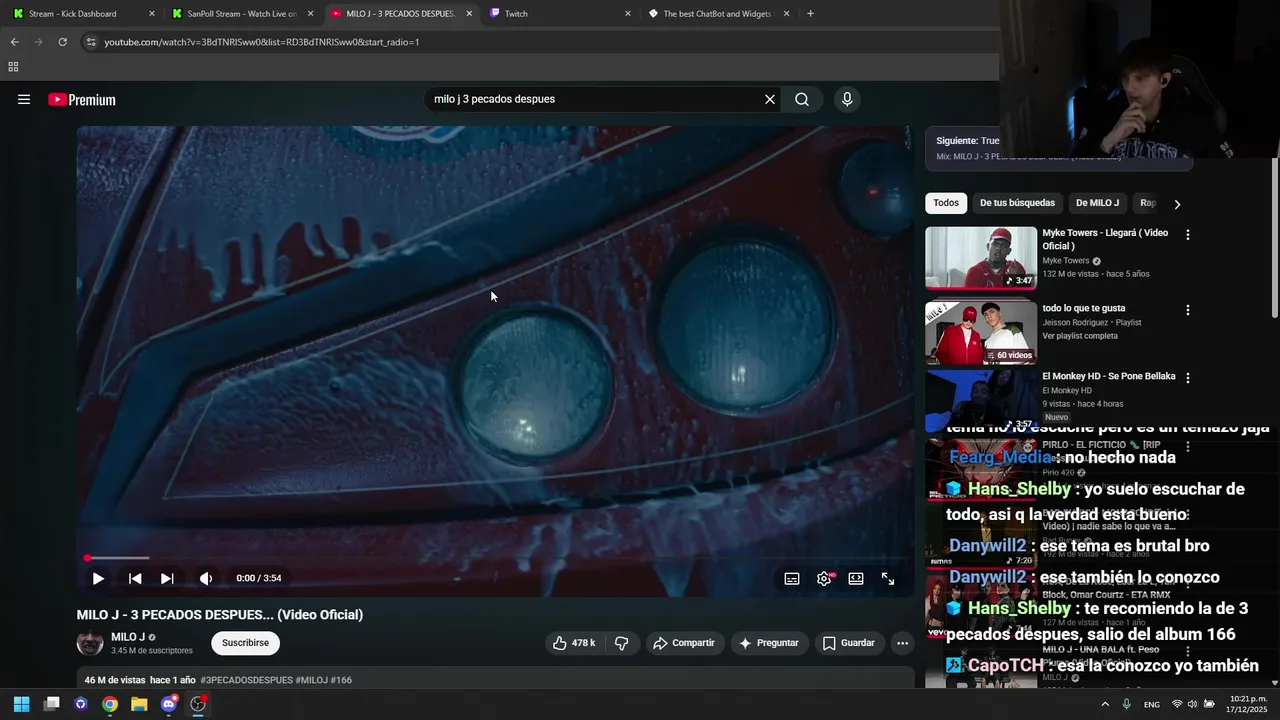The height and width of the screenshot is (720, 1280).
Task: Skip to the previous video
Action: (x=135, y=578)
